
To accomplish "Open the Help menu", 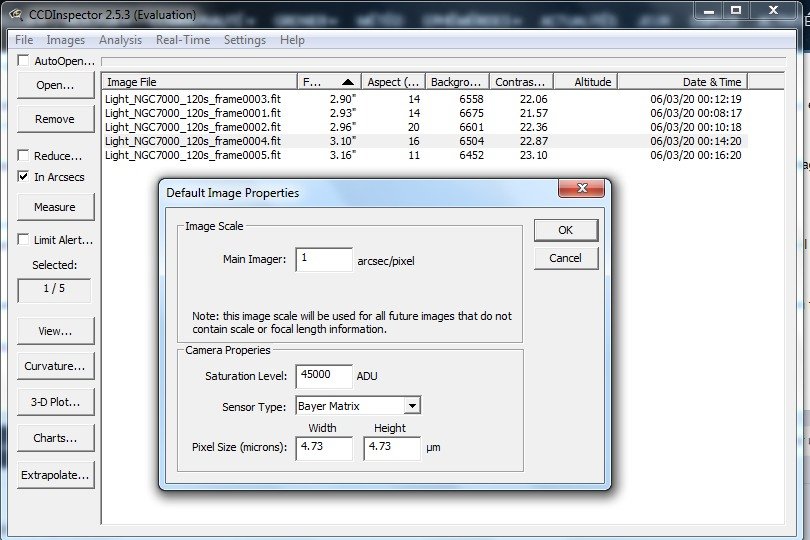I will (292, 40).
